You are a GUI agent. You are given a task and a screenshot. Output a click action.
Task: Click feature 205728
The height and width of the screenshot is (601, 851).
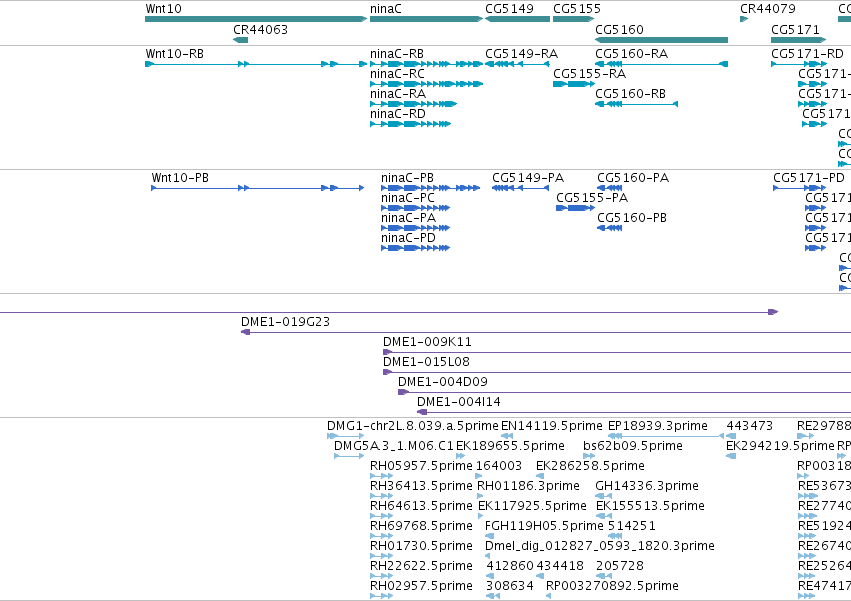point(604,577)
